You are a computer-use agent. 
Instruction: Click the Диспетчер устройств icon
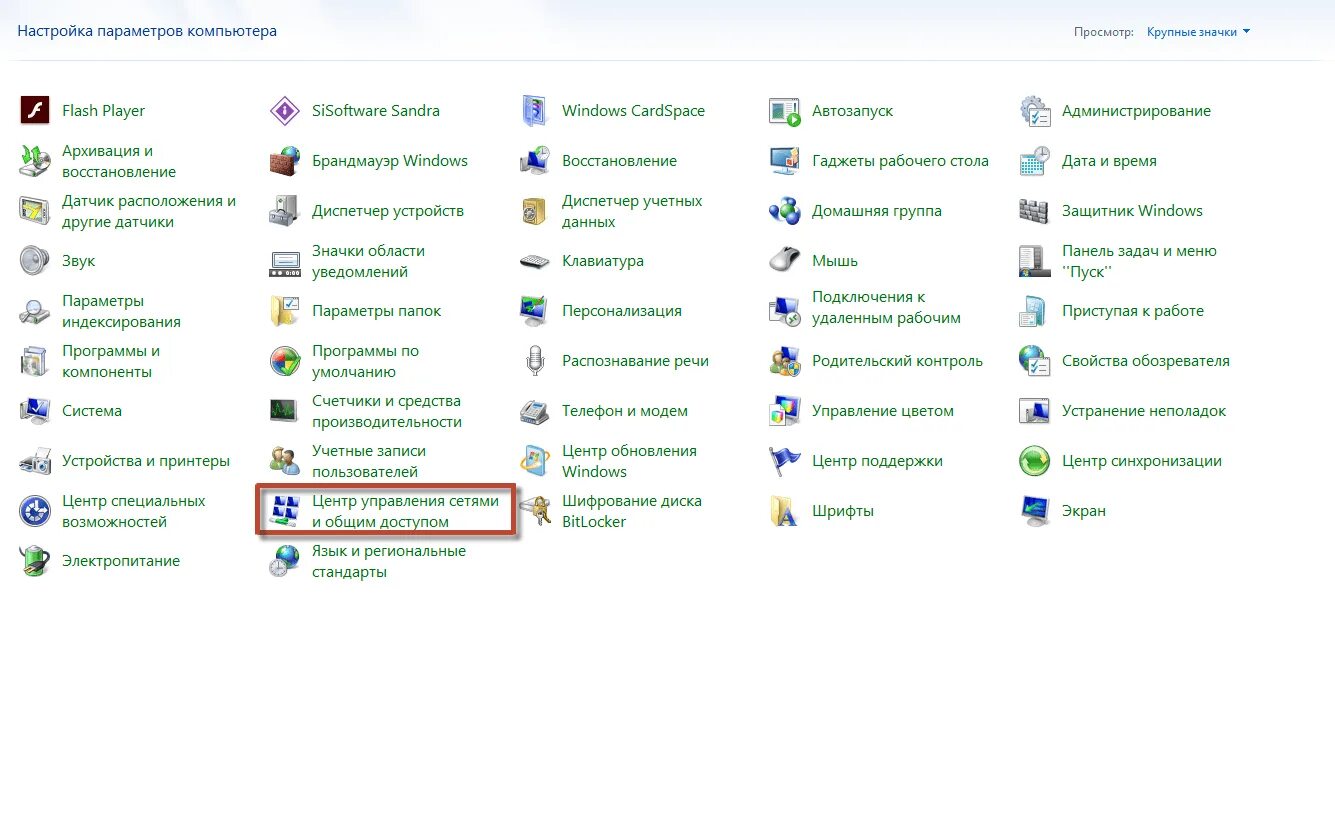(x=285, y=210)
